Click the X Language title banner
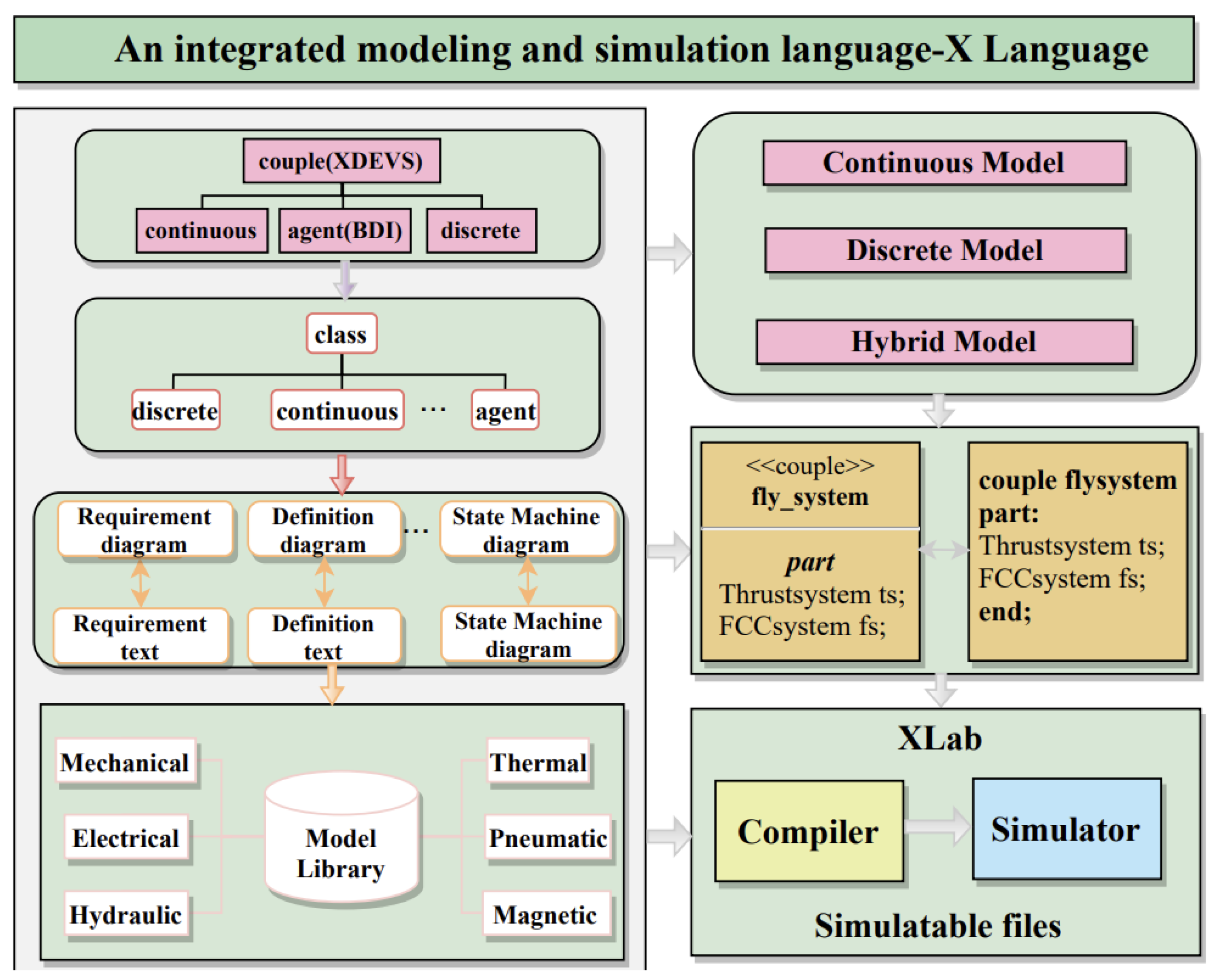1216x980 pixels. click(604, 50)
